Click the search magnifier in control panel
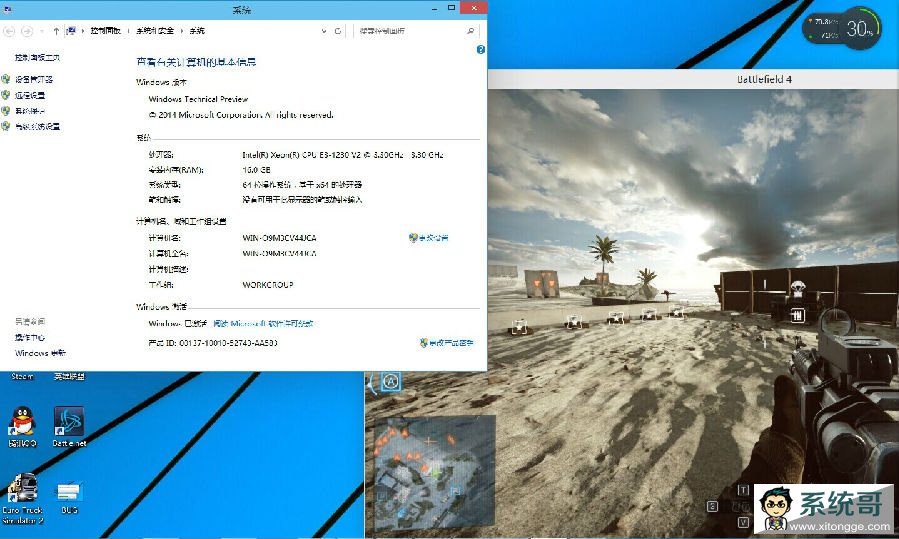The height and width of the screenshot is (539, 899). pyautogui.click(x=471, y=31)
